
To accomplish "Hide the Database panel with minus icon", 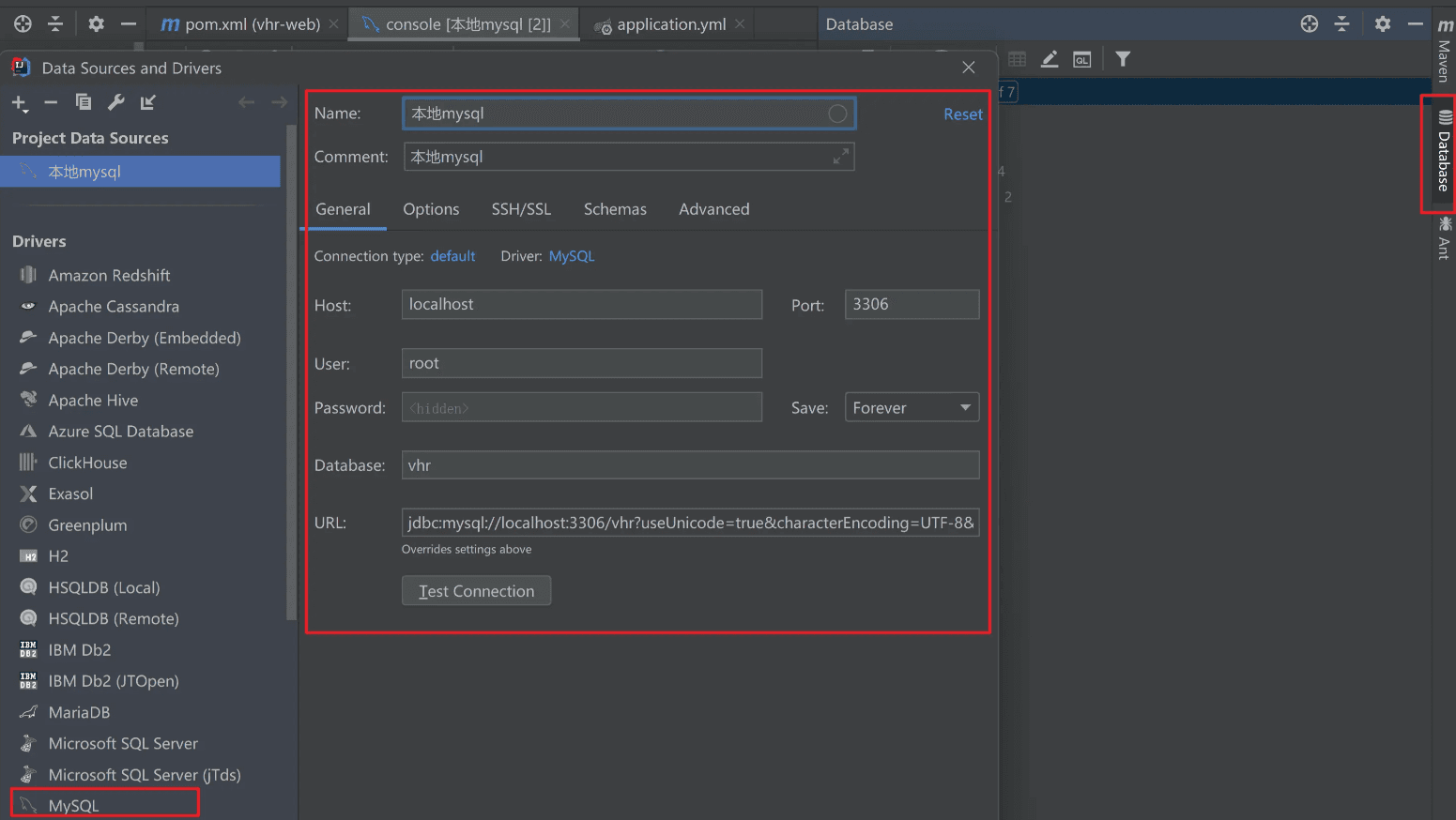I will pos(1415,23).
